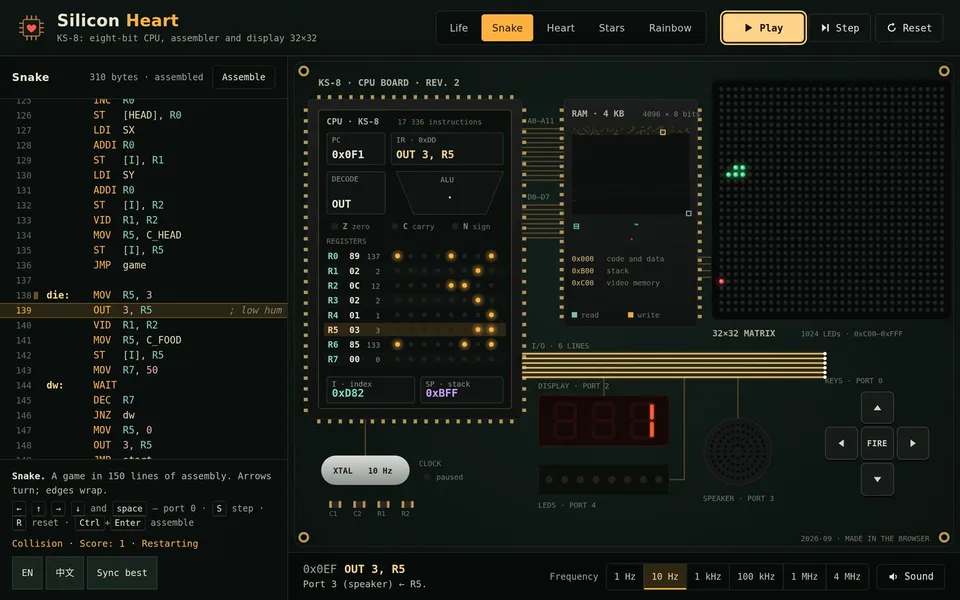Click the Silicon Heart chip logo
Image resolution: width=960 pixels, height=600 pixels.
point(31,28)
